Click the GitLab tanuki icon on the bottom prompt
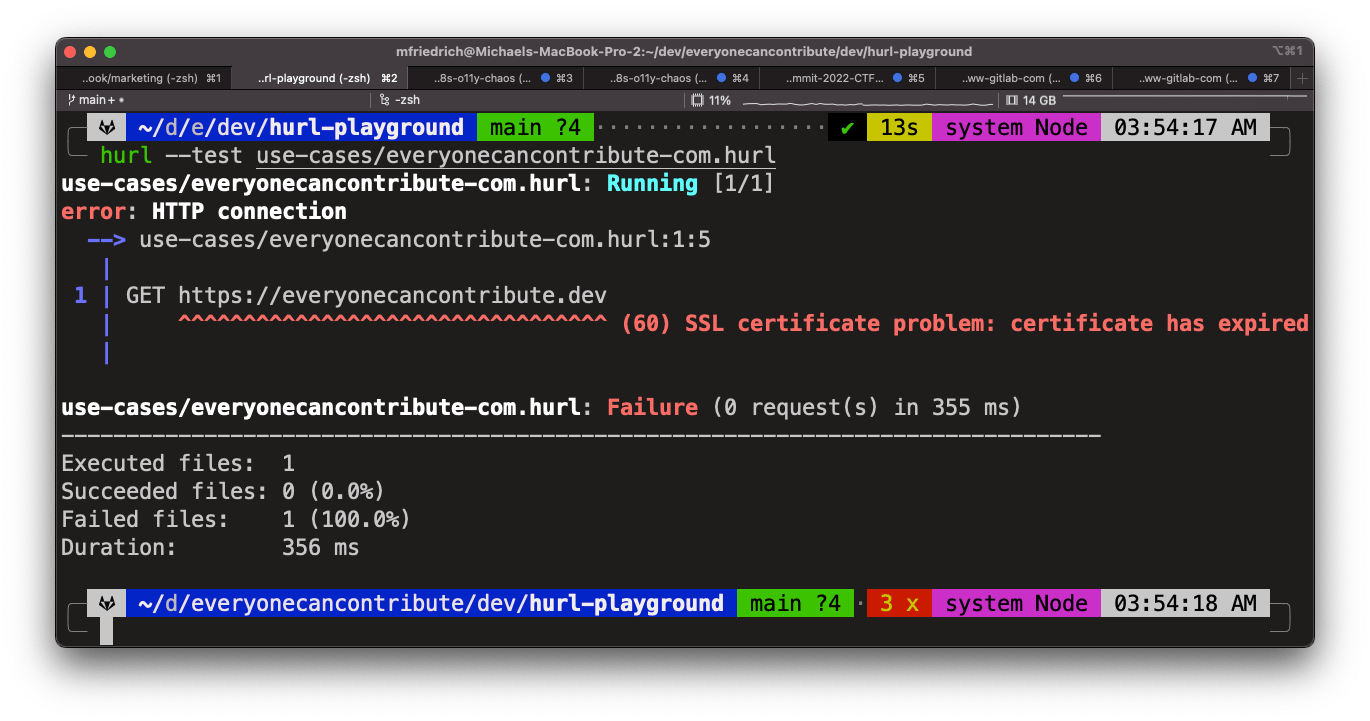 pos(109,602)
